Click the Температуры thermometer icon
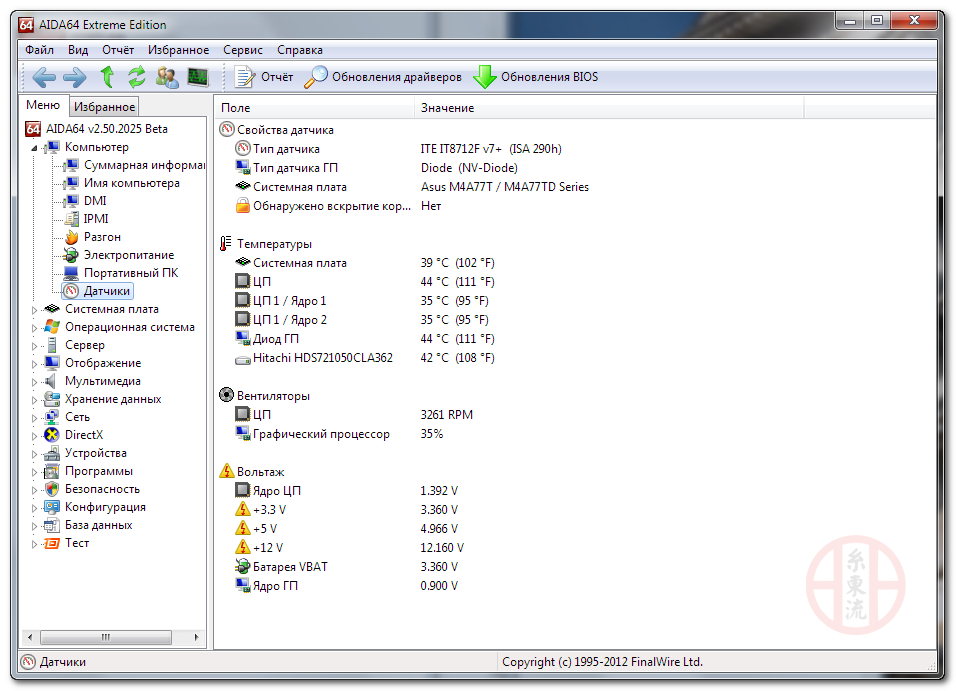This screenshot has height=691, width=956. click(x=226, y=244)
